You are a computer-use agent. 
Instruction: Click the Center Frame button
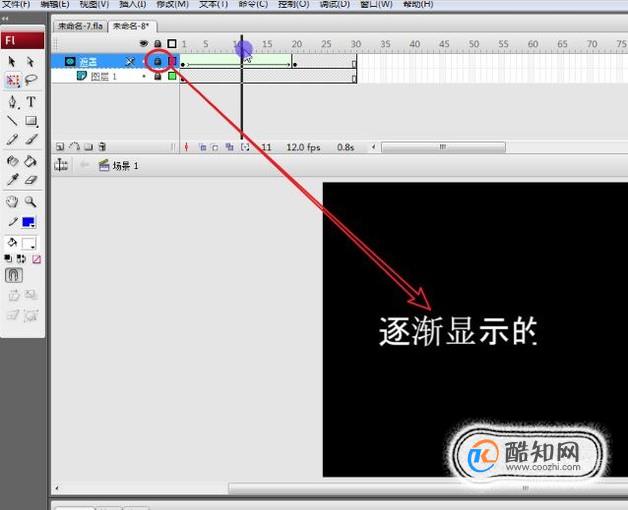186,147
